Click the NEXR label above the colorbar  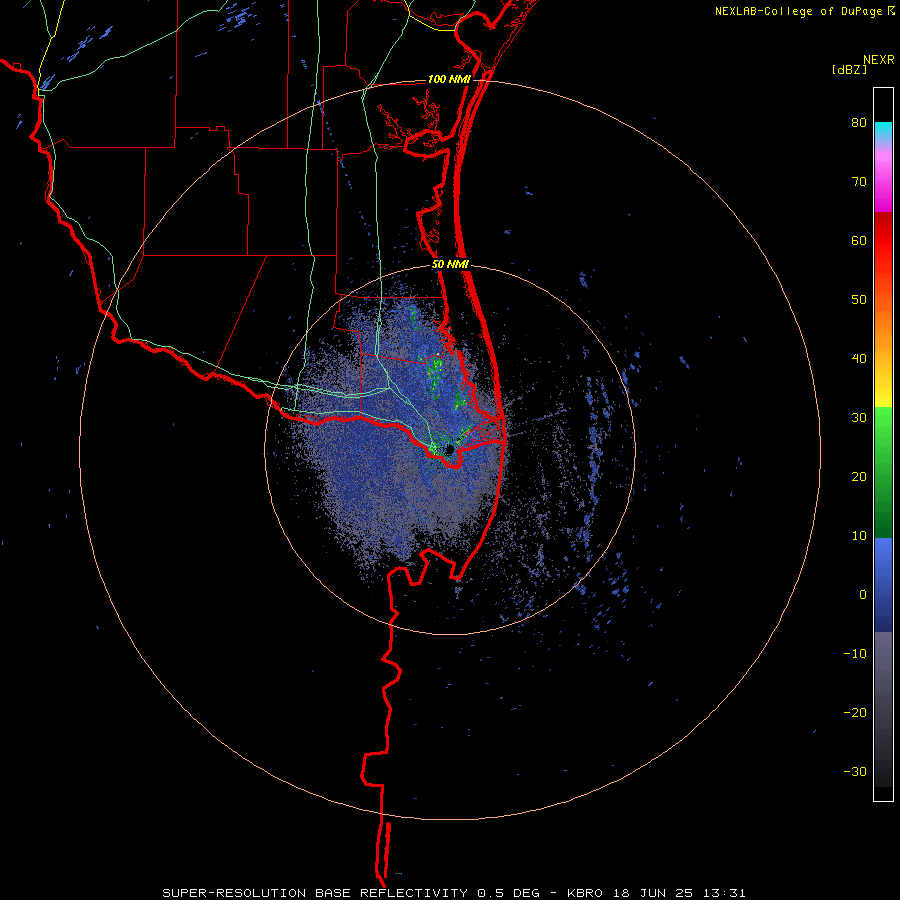coord(878,60)
